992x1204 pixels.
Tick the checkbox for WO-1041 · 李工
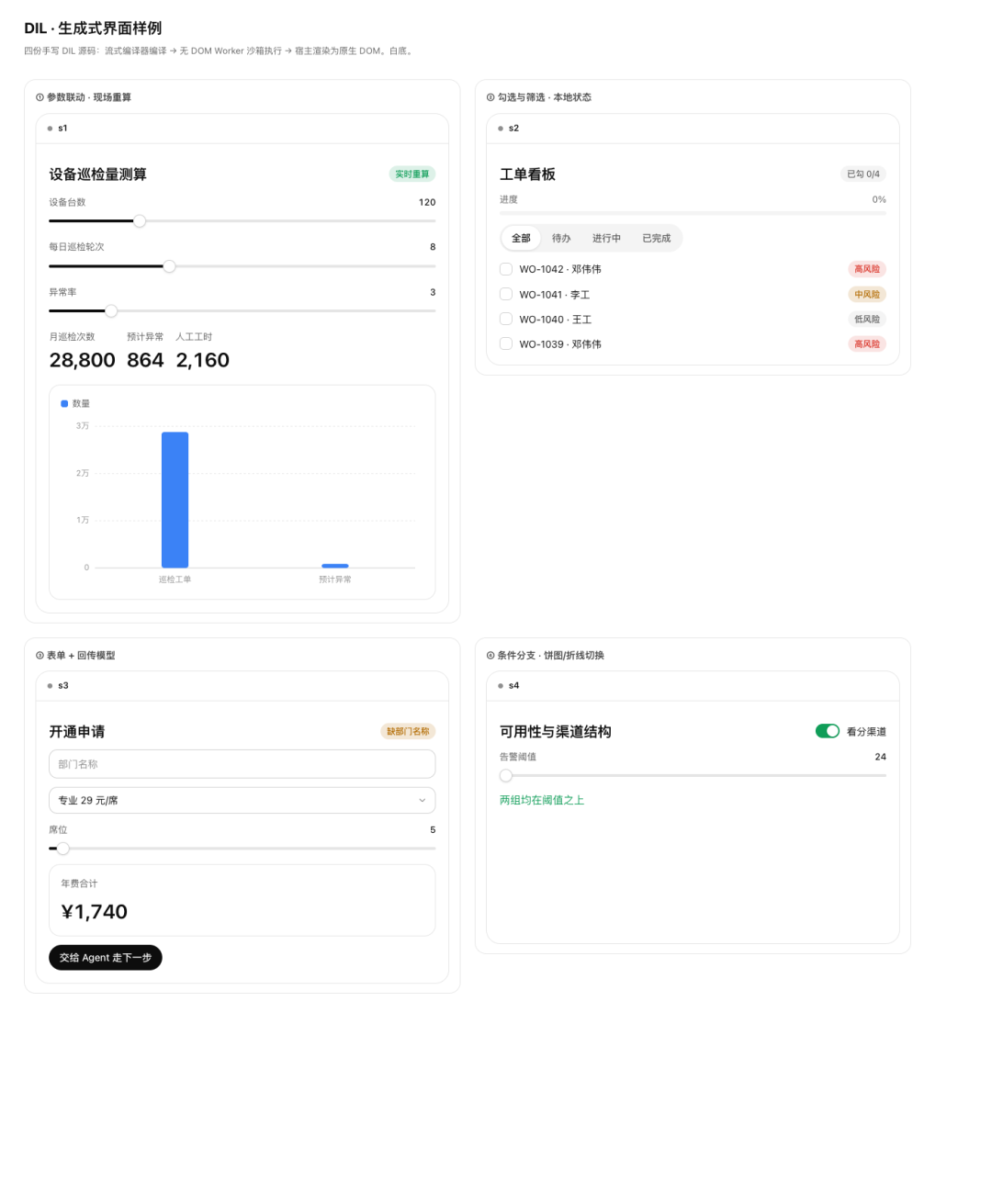tap(506, 294)
